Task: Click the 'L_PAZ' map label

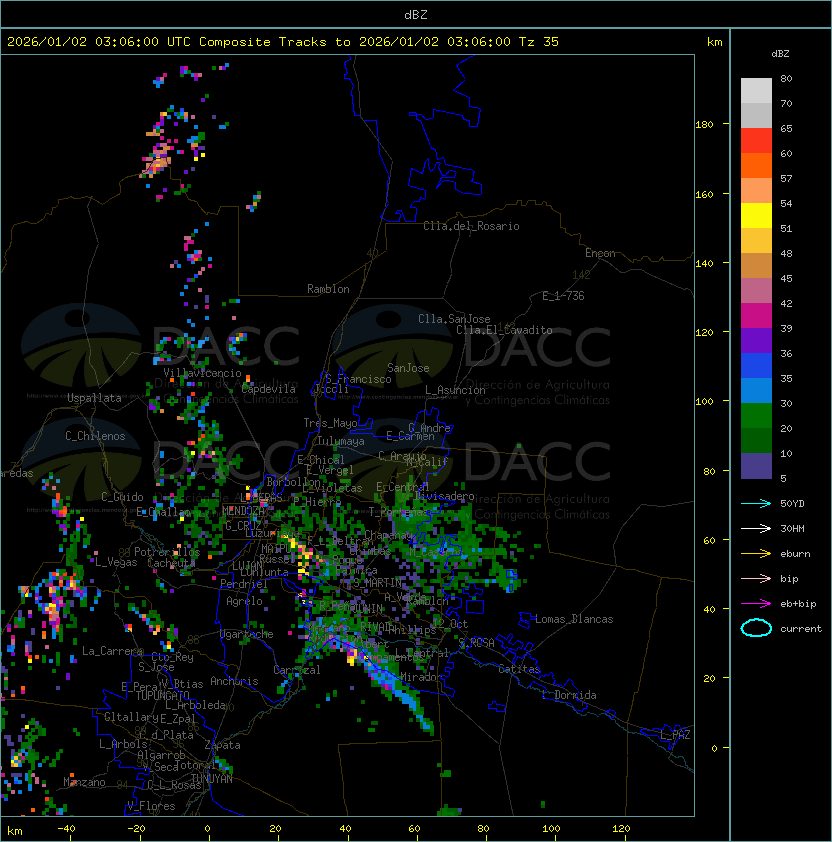Action: [675, 735]
